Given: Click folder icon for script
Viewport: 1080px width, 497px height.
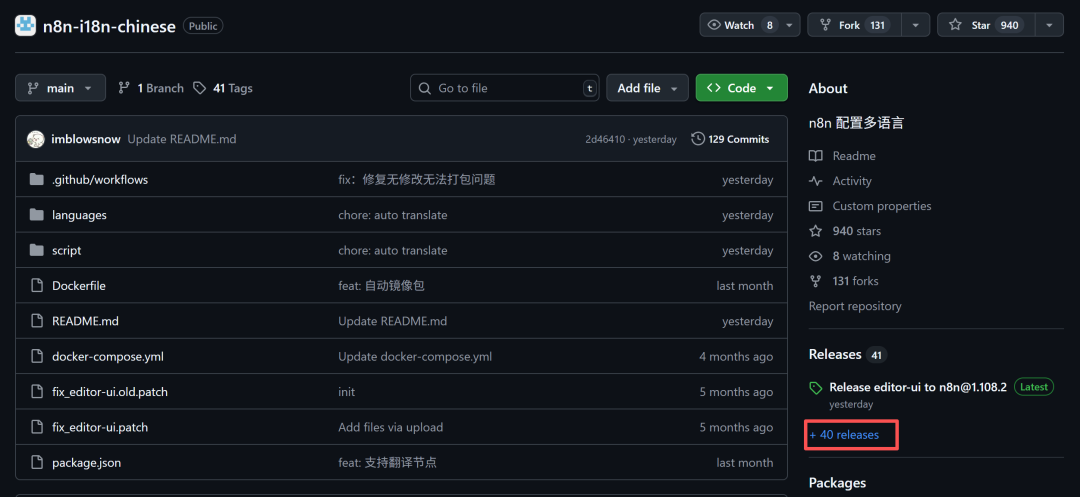Looking at the screenshot, I should point(37,251).
